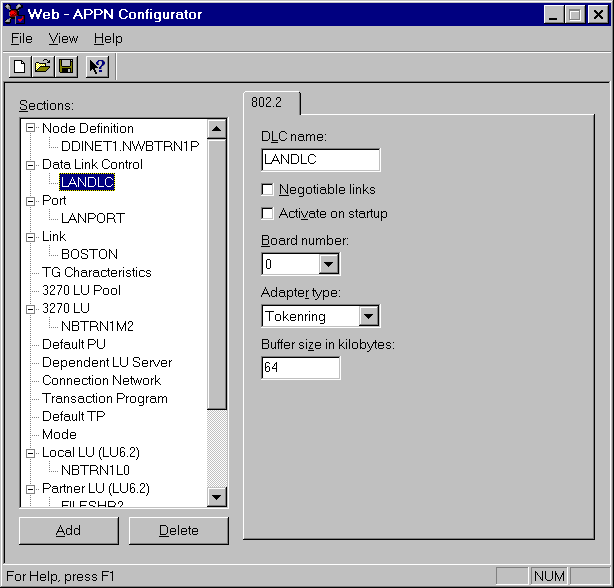Collapse the Node Definition tree node
This screenshot has height=588, width=614.
pos(31,128)
